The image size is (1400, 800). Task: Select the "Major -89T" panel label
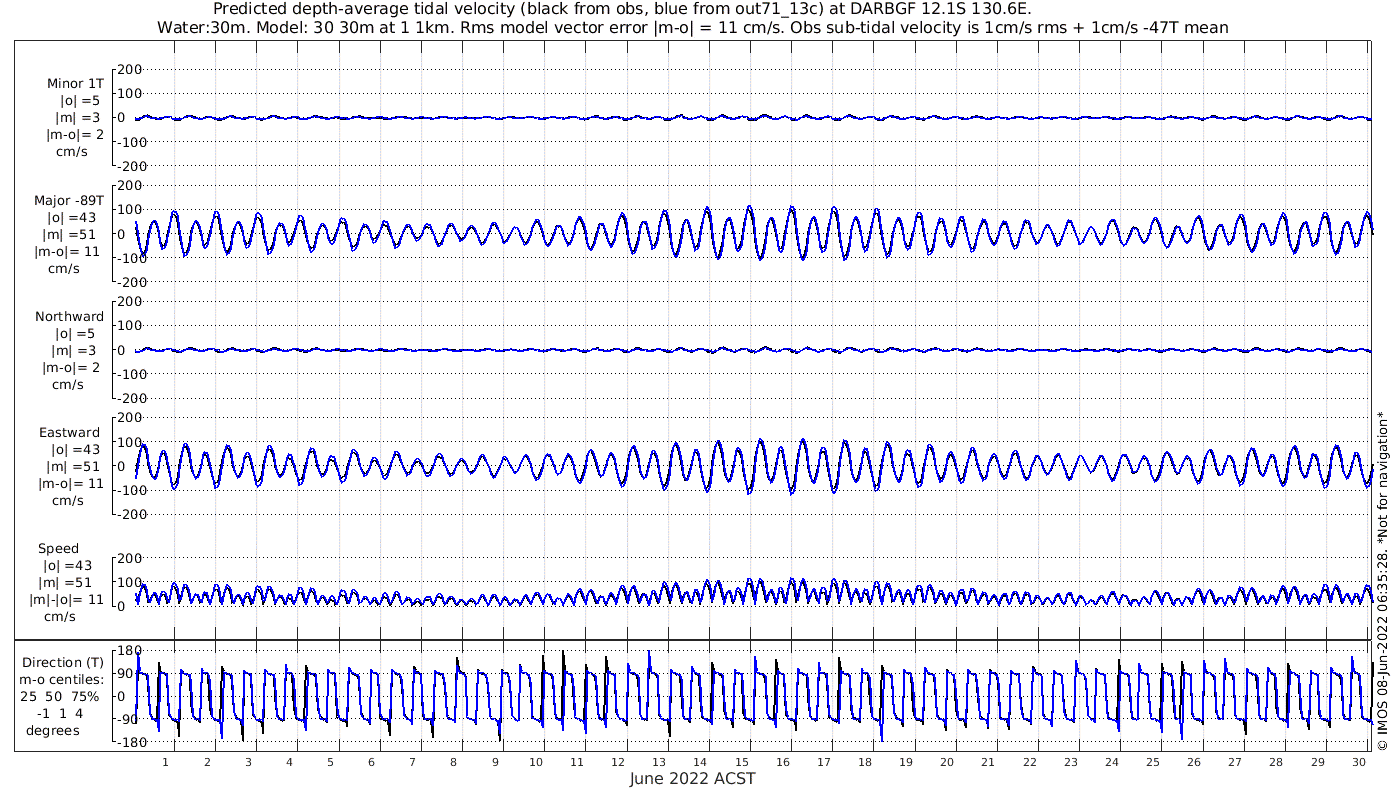pos(69,201)
